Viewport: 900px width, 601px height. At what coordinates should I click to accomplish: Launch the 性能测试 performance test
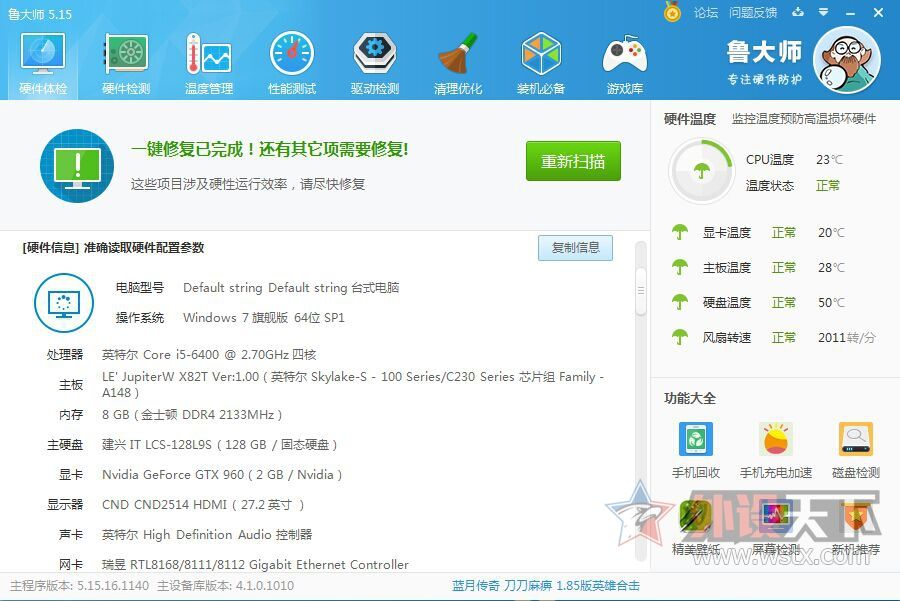(291, 60)
